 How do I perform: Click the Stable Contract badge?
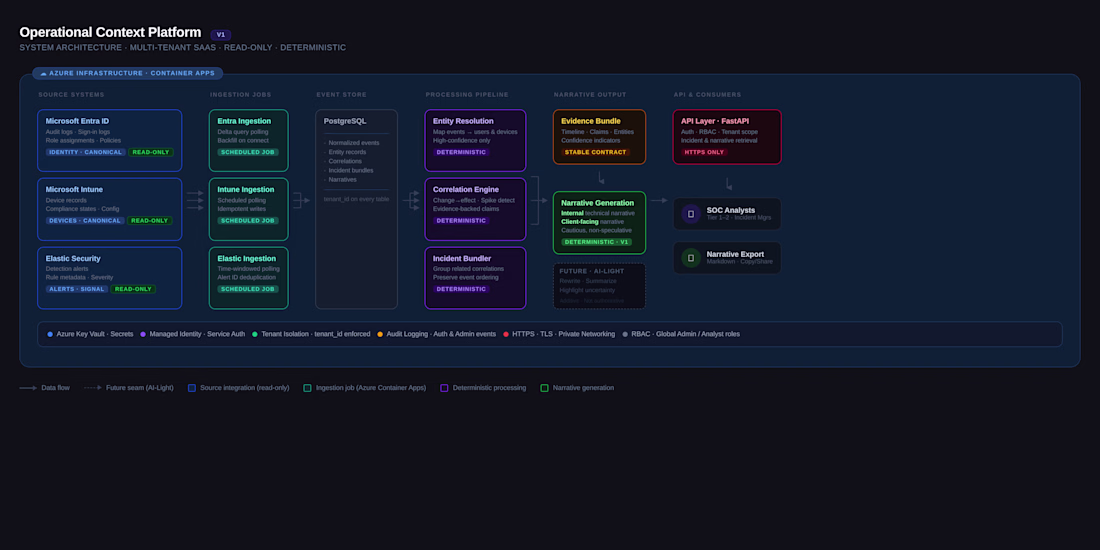pyautogui.click(x=596, y=152)
